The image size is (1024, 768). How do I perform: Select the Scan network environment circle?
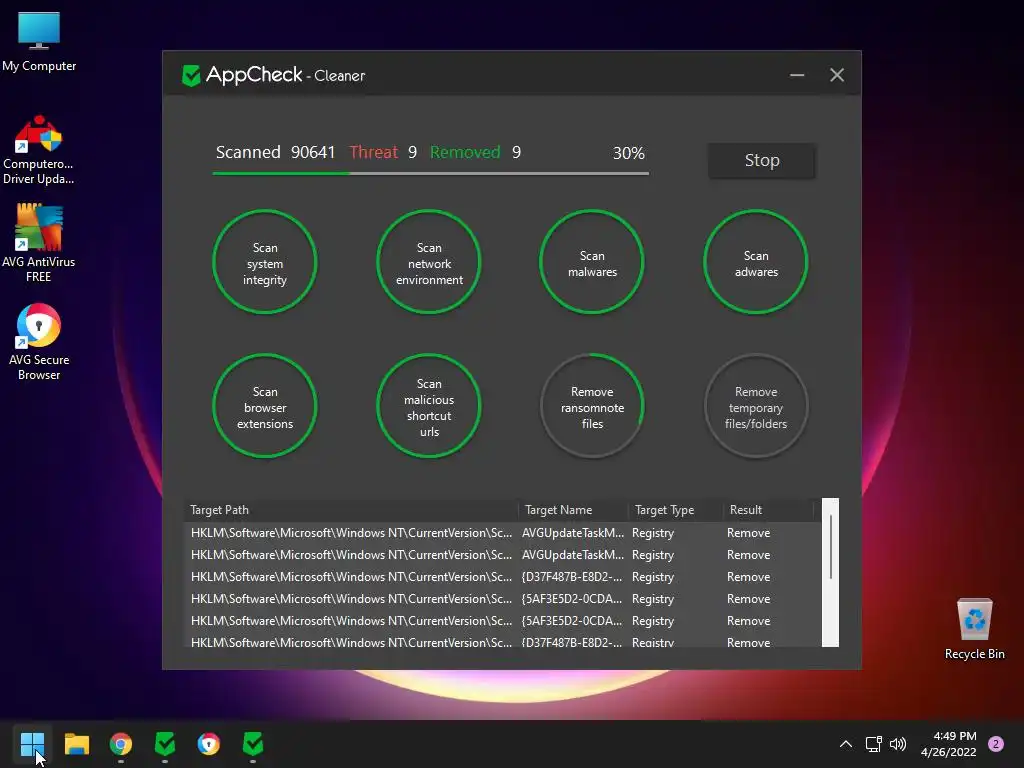tap(429, 263)
